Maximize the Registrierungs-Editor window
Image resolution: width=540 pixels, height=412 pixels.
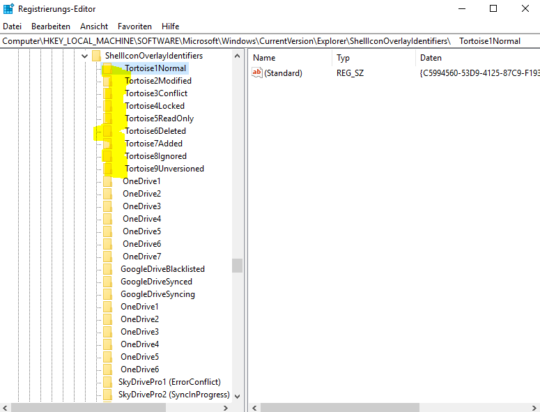(x=493, y=9)
